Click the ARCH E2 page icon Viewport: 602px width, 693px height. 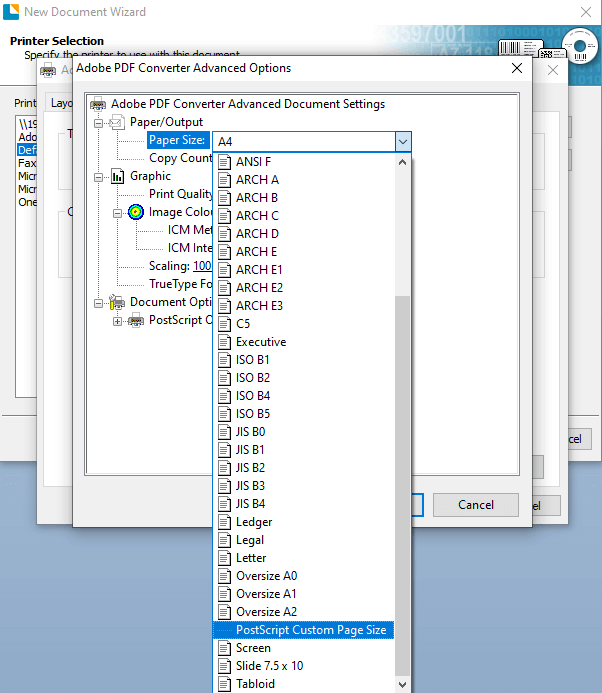(x=225, y=288)
